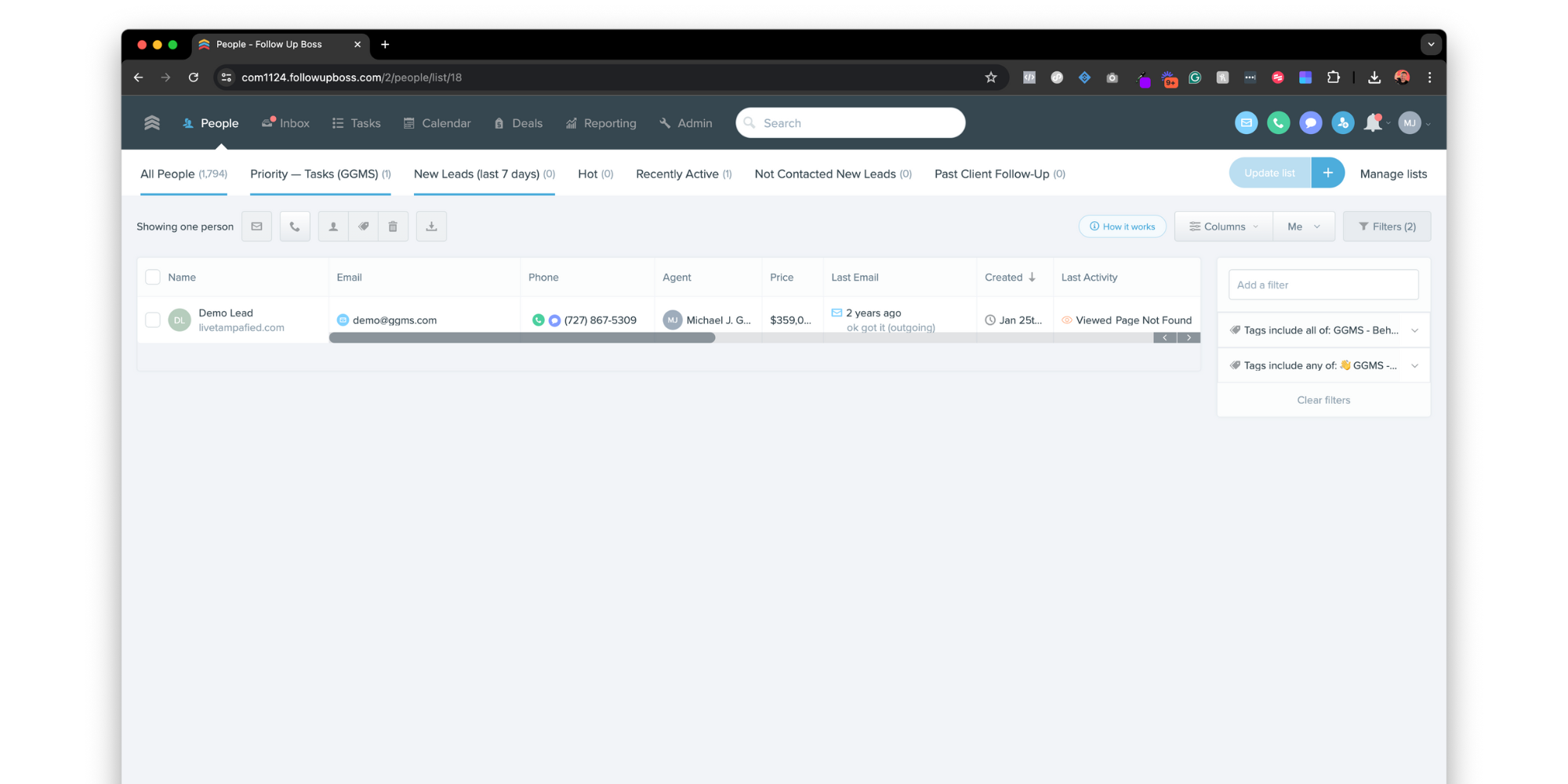The width and height of the screenshot is (1568, 784).
Task: Open the Chrome three-dot menu
Action: click(1429, 78)
